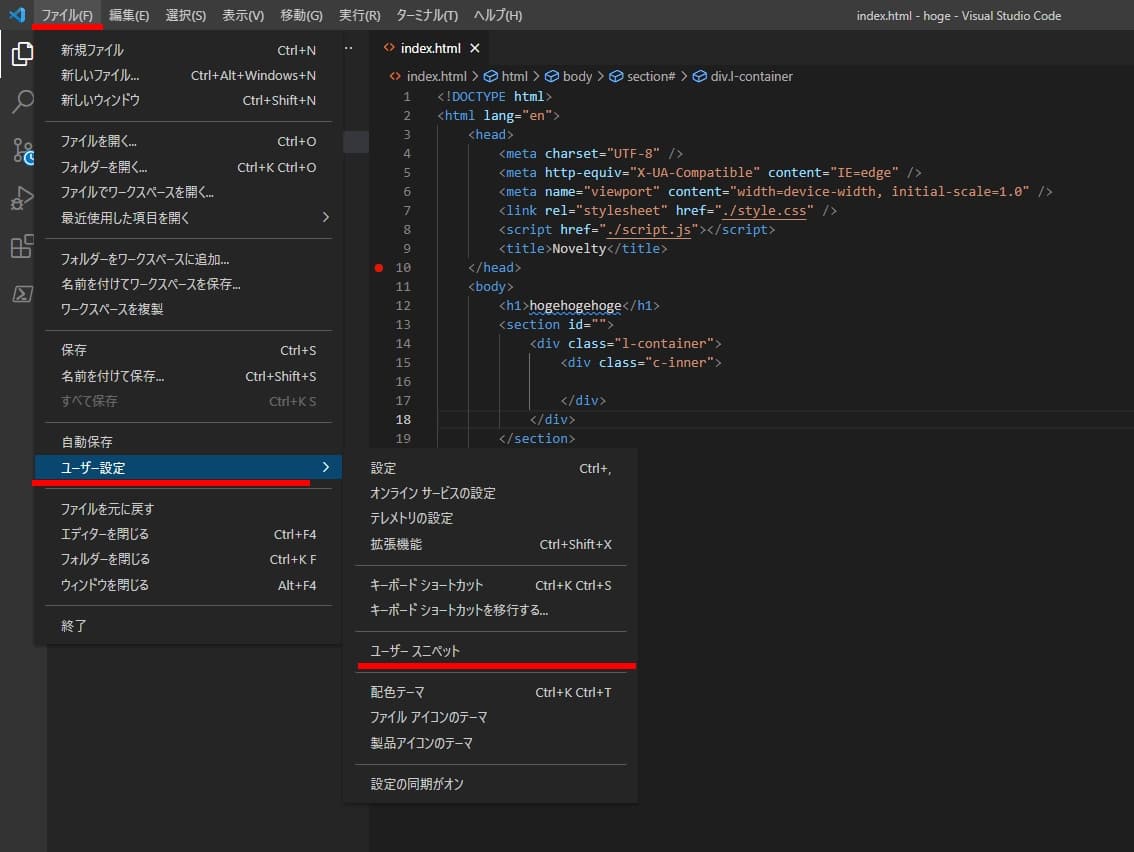Expand the 最近使用した項目を開く submenu arrow

325,218
